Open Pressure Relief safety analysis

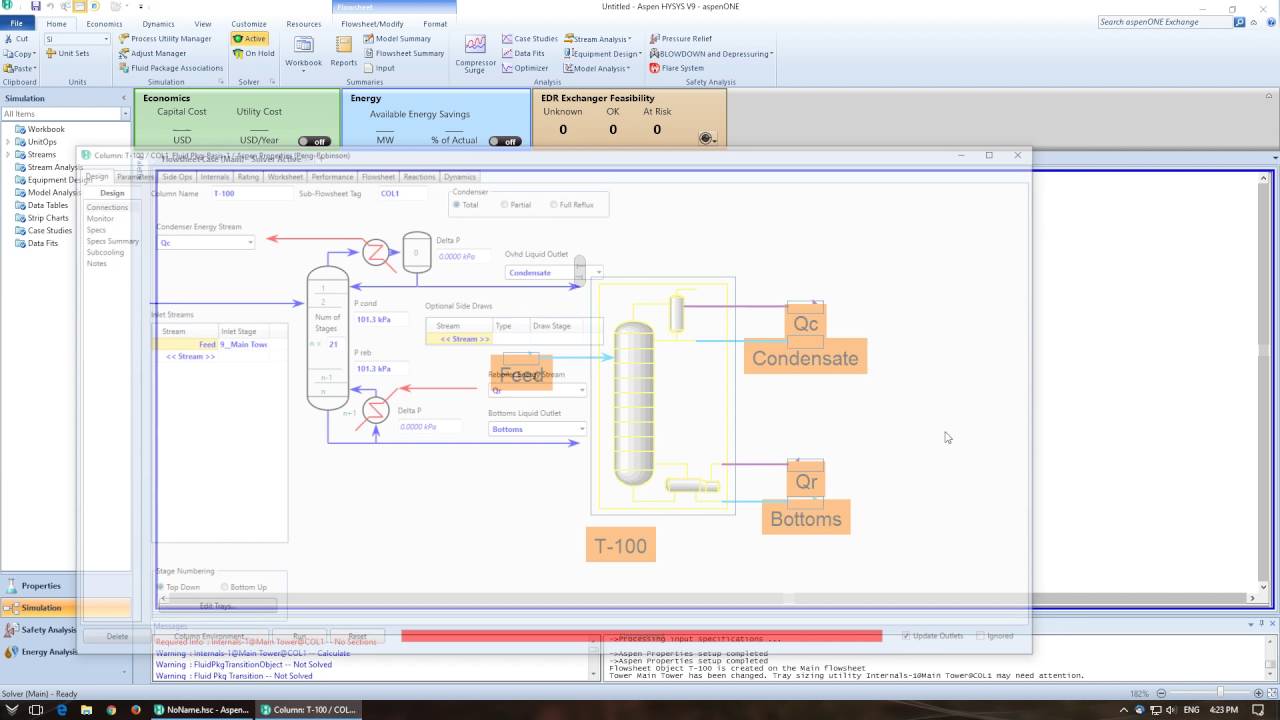680,39
